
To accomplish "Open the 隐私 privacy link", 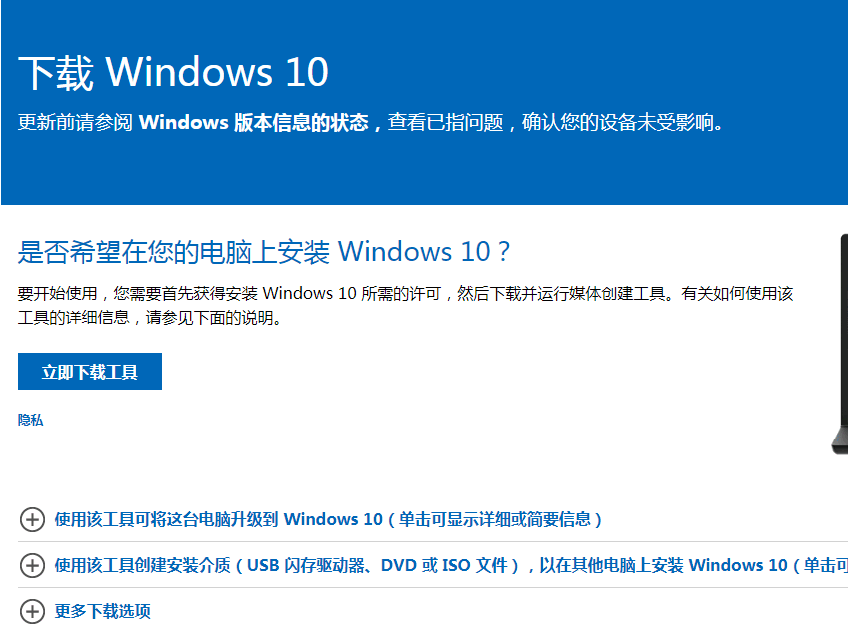I will [x=30, y=419].
